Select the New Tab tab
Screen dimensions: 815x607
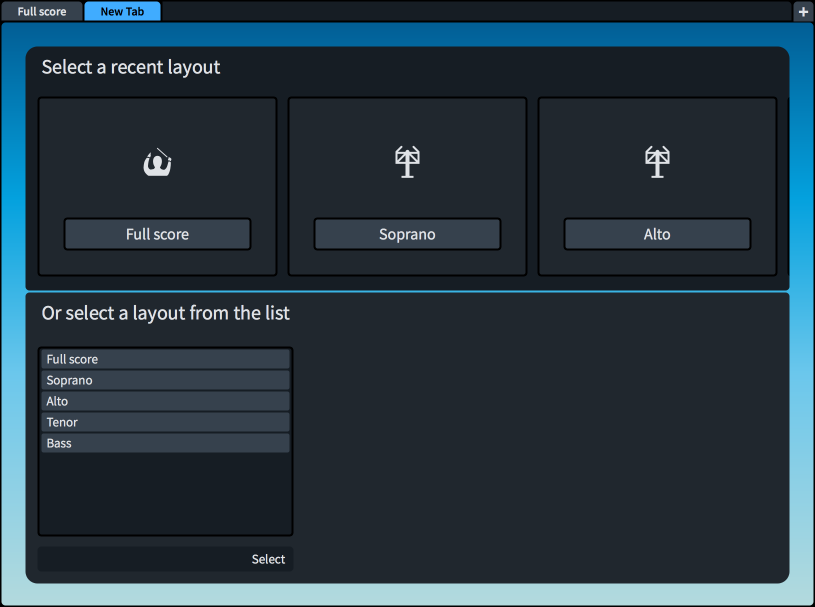(122, 11)
